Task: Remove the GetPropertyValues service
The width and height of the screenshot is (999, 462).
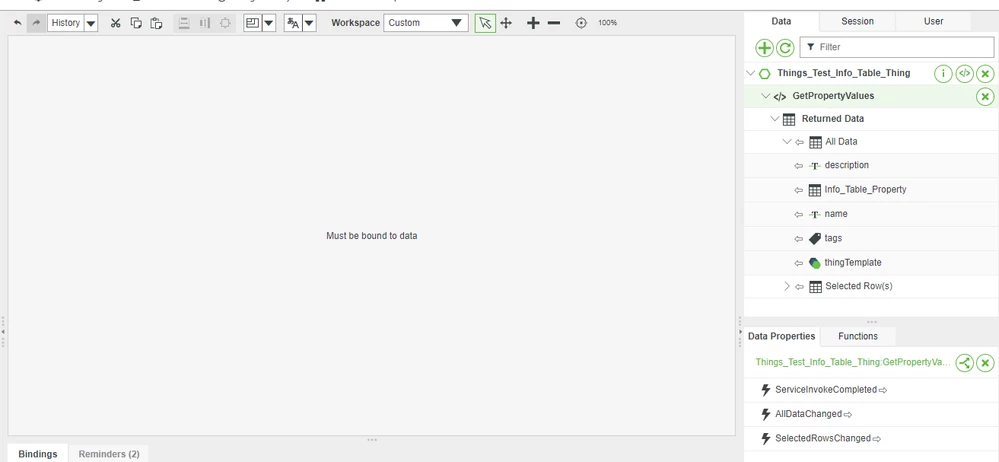Action: pos(985,97)
